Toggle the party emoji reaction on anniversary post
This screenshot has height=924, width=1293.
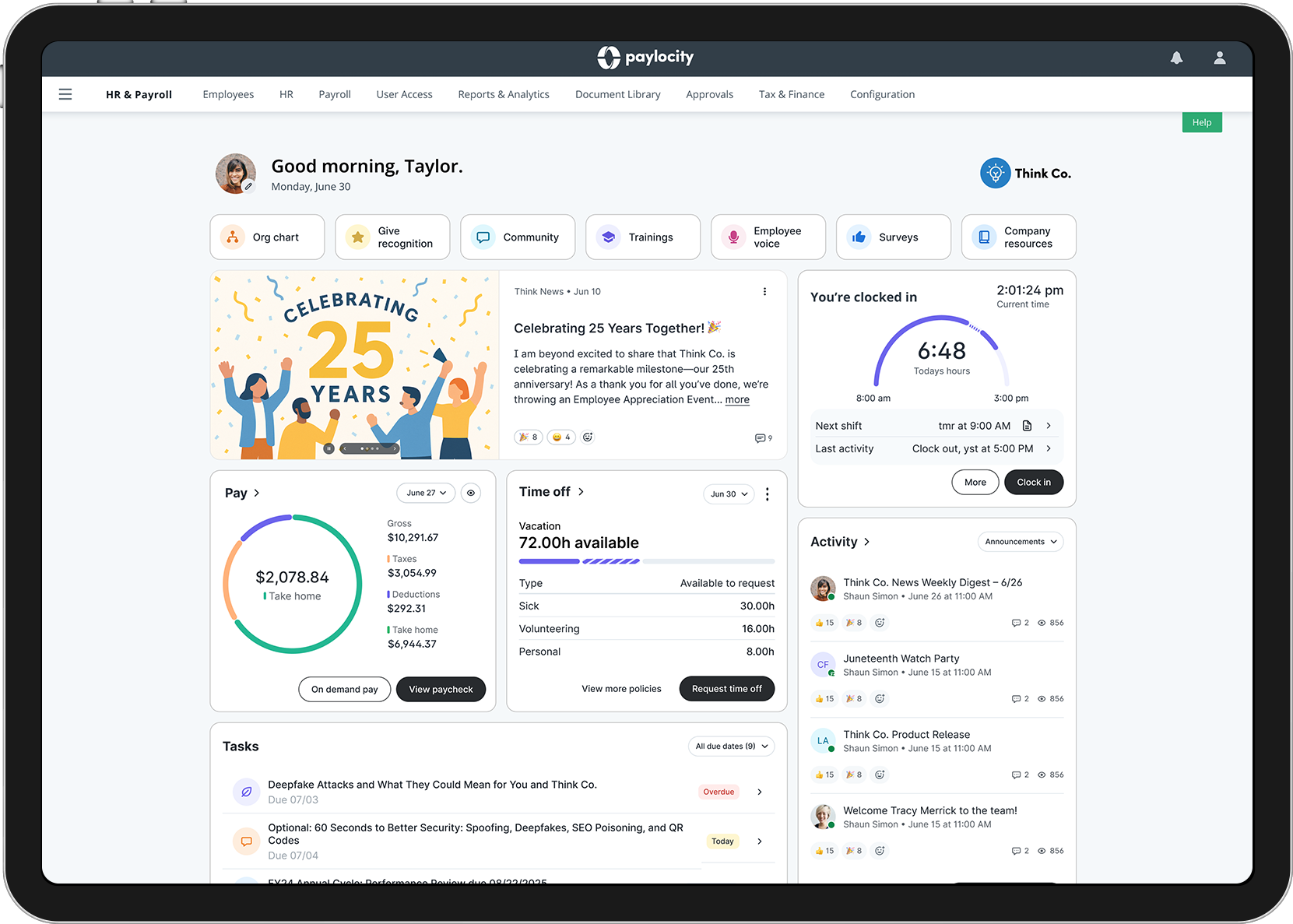pyautogui.click(x=528, y=437)
